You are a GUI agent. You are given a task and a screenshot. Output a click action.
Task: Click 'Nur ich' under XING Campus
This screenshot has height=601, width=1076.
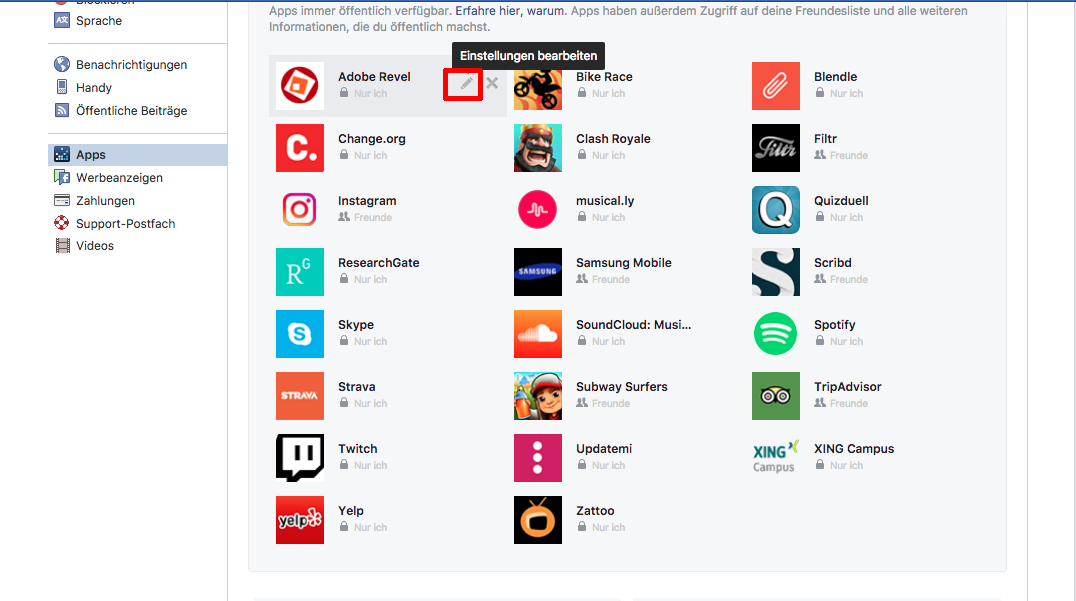pyautogui.click(x=846, y=465)
